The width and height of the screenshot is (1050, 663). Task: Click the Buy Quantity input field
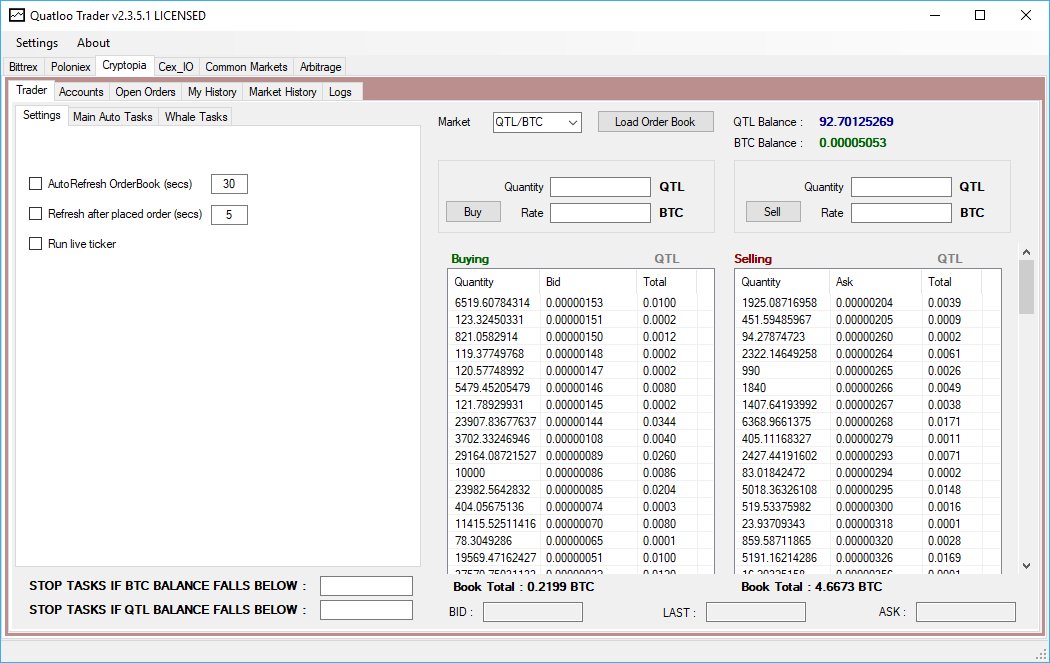(600, 187)
